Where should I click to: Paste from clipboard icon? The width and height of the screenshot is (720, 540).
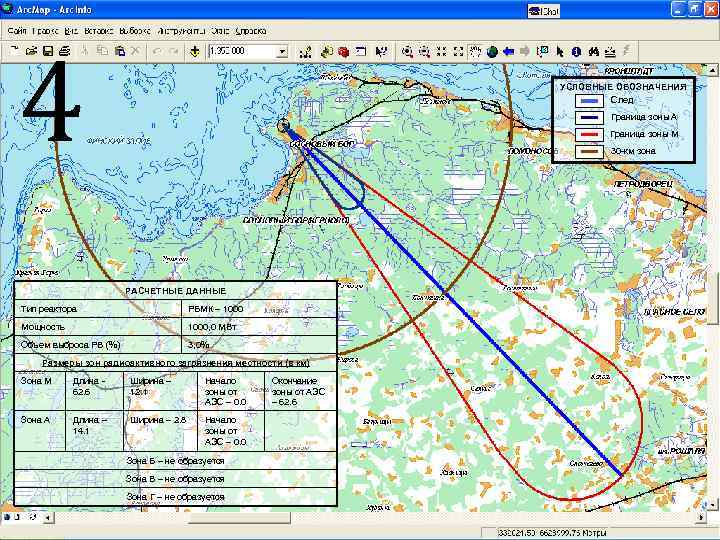click(119, 51)
